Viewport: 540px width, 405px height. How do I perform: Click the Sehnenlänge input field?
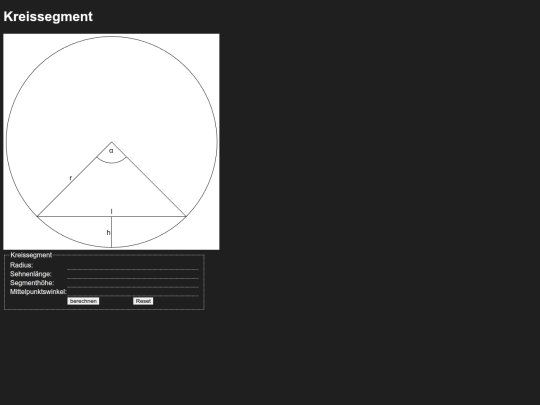click(x=133, y=274)
